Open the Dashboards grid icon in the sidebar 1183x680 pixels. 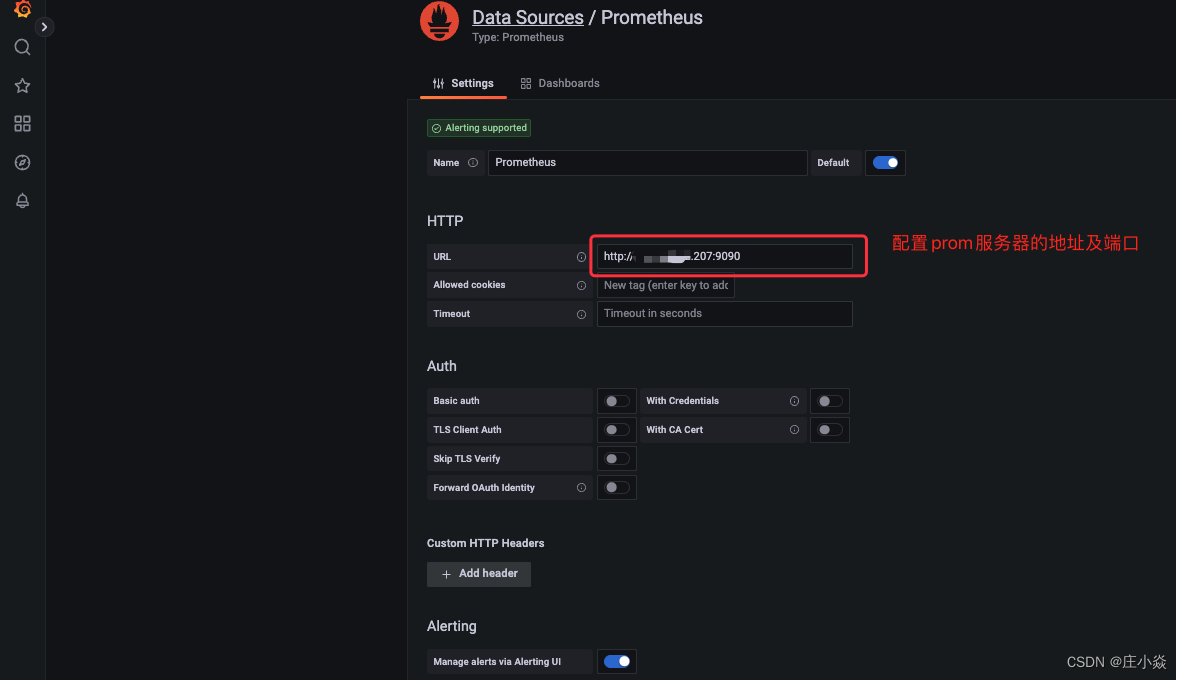[x=23, y=124]
